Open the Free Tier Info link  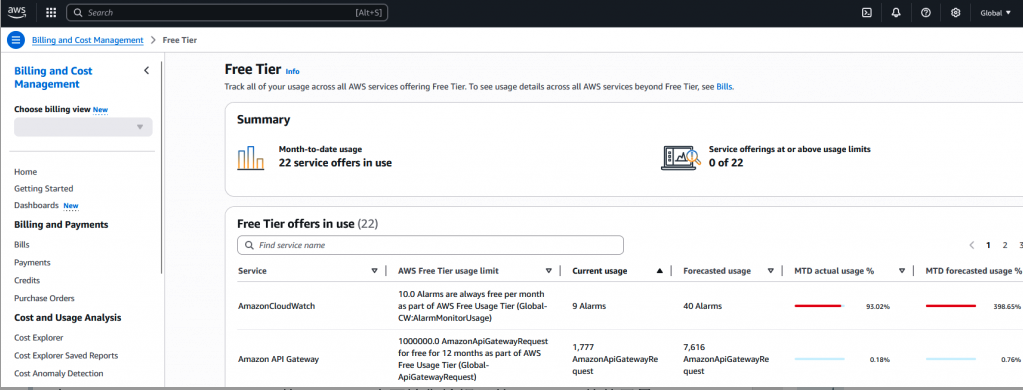click(293, 71)
